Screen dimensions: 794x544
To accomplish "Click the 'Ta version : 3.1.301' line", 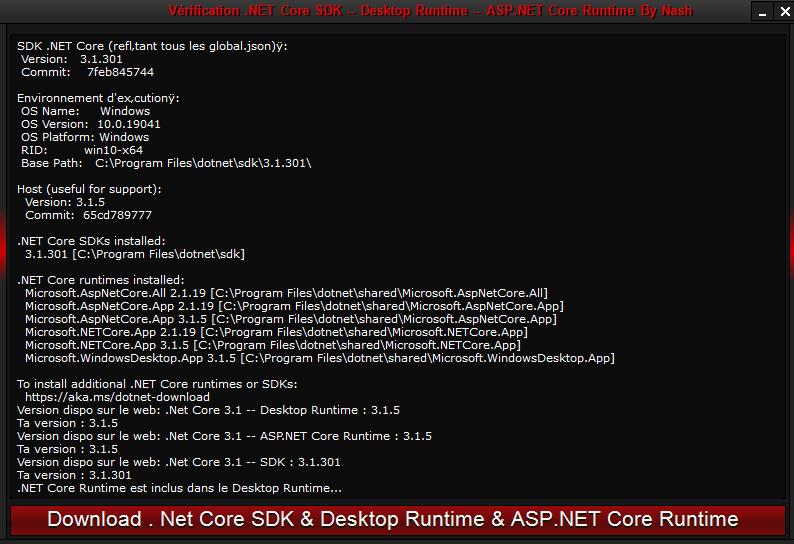I will click(x=74, y=475).
